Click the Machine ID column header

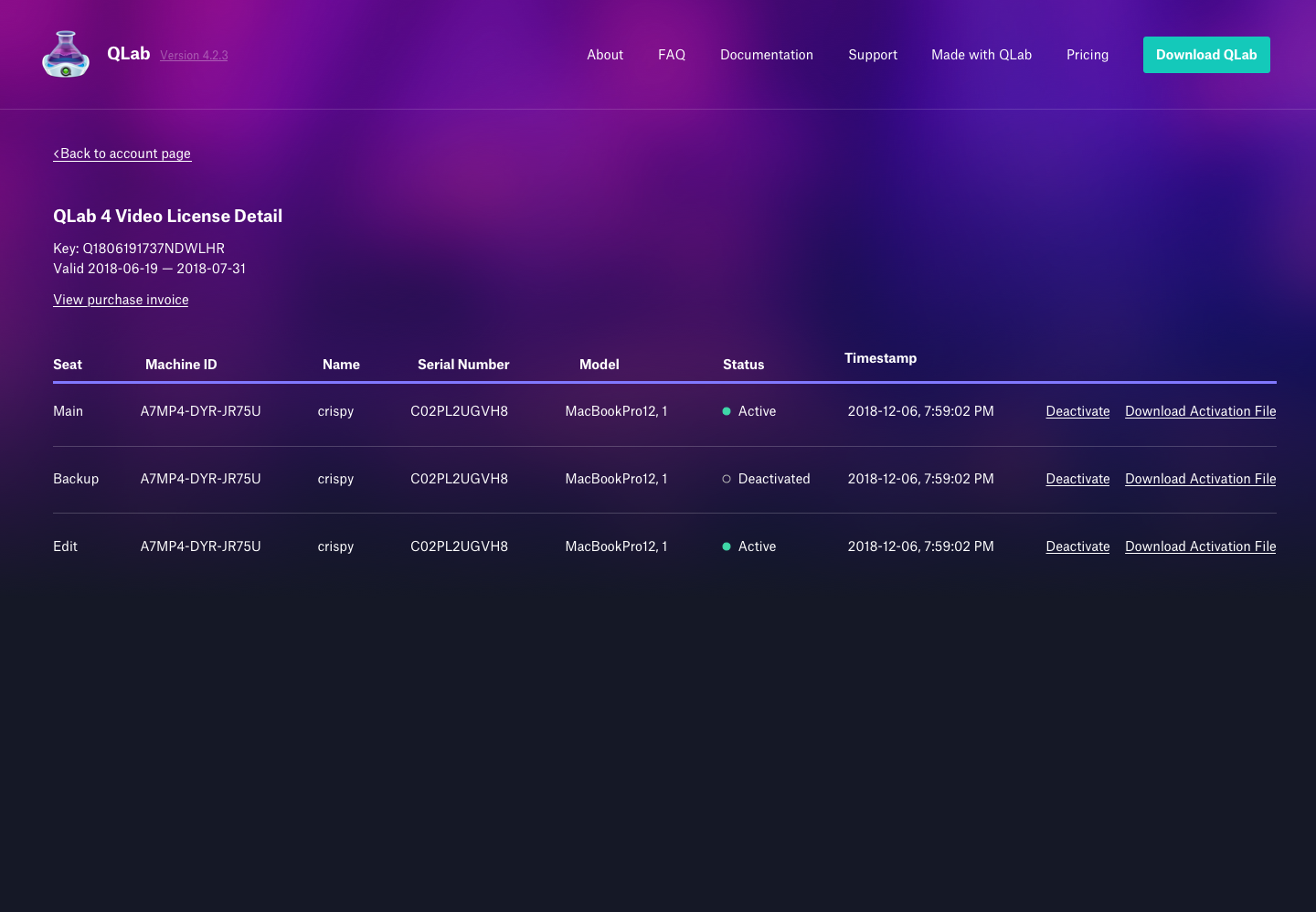181,365
